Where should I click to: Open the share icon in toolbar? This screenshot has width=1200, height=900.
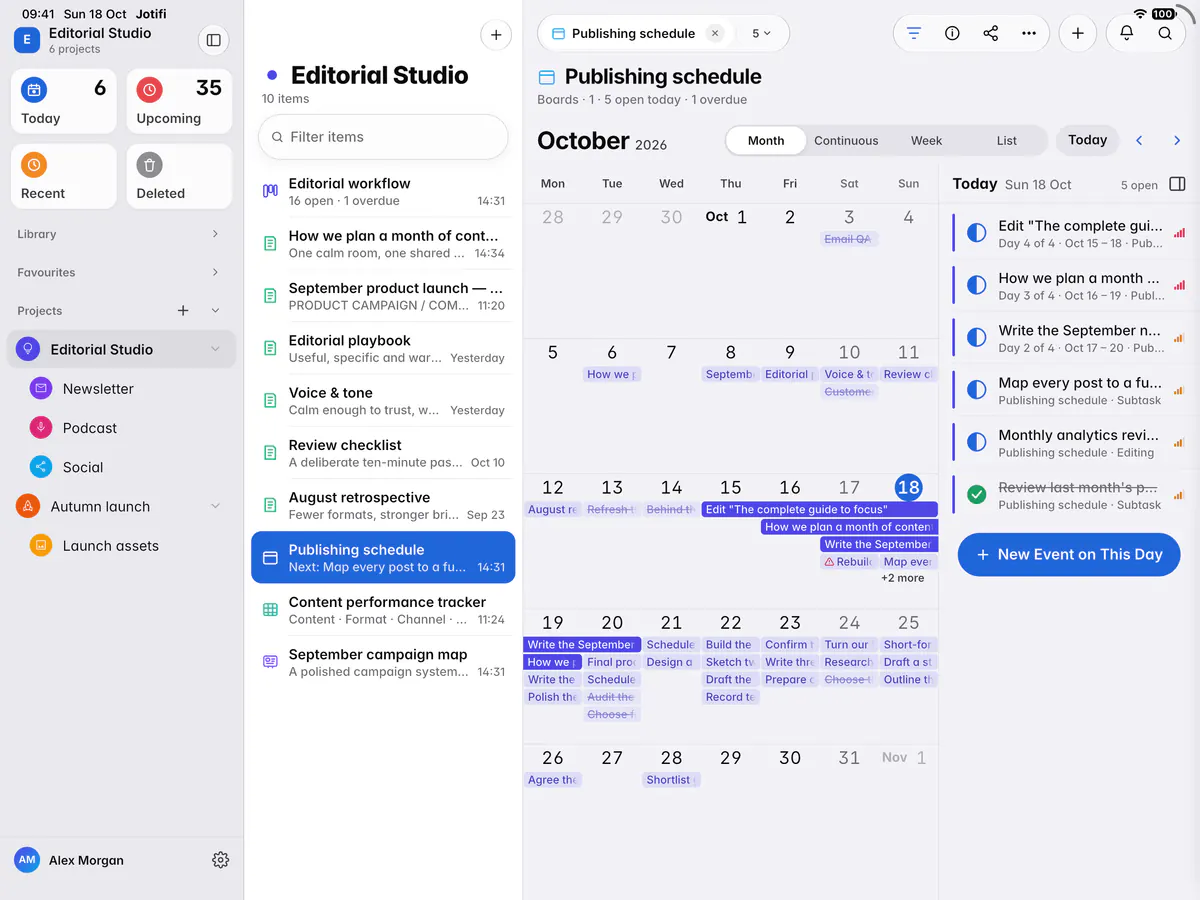pyautogui.click(x=991, y=33)
